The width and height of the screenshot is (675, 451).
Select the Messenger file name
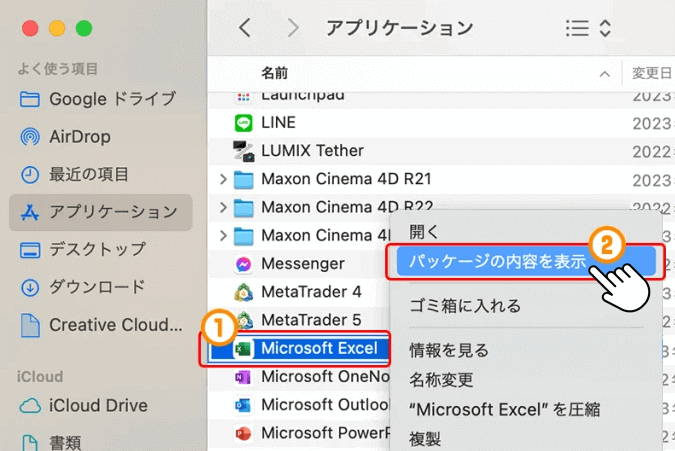[x=303, y=264]
